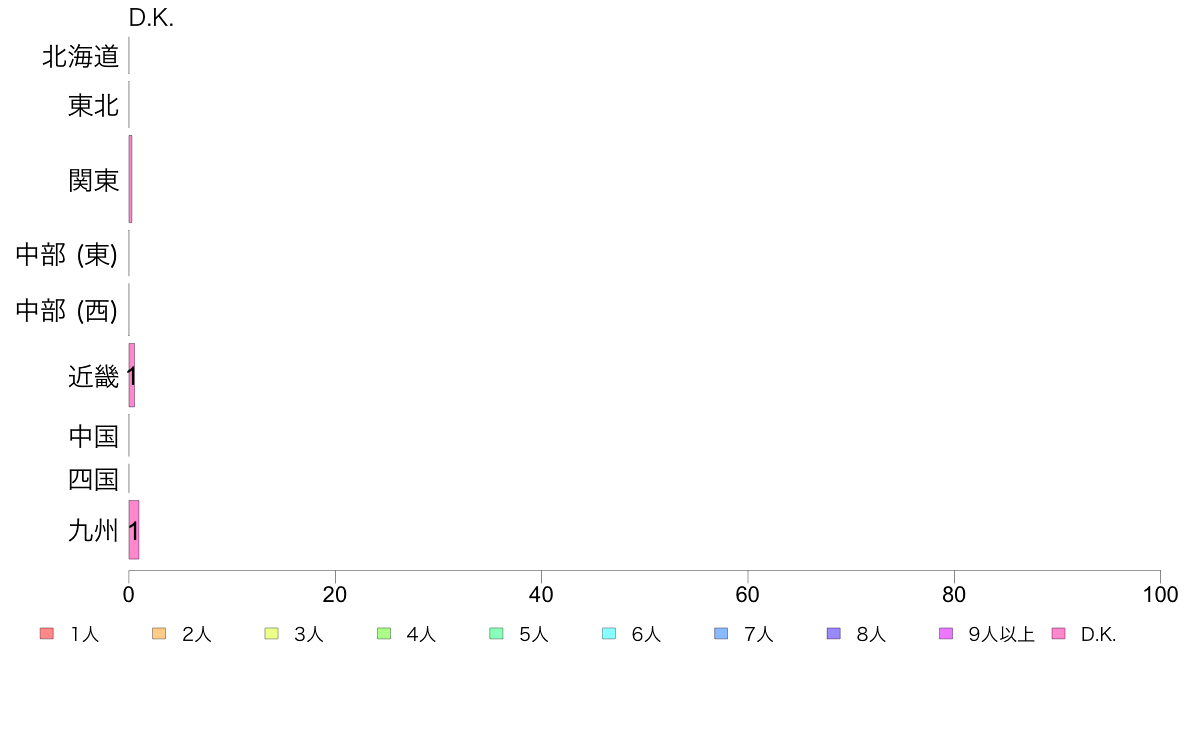This screenshot has width=1188, height=736.
Task: Click the 100 tick on x-axis
Action: [1160, 595]
